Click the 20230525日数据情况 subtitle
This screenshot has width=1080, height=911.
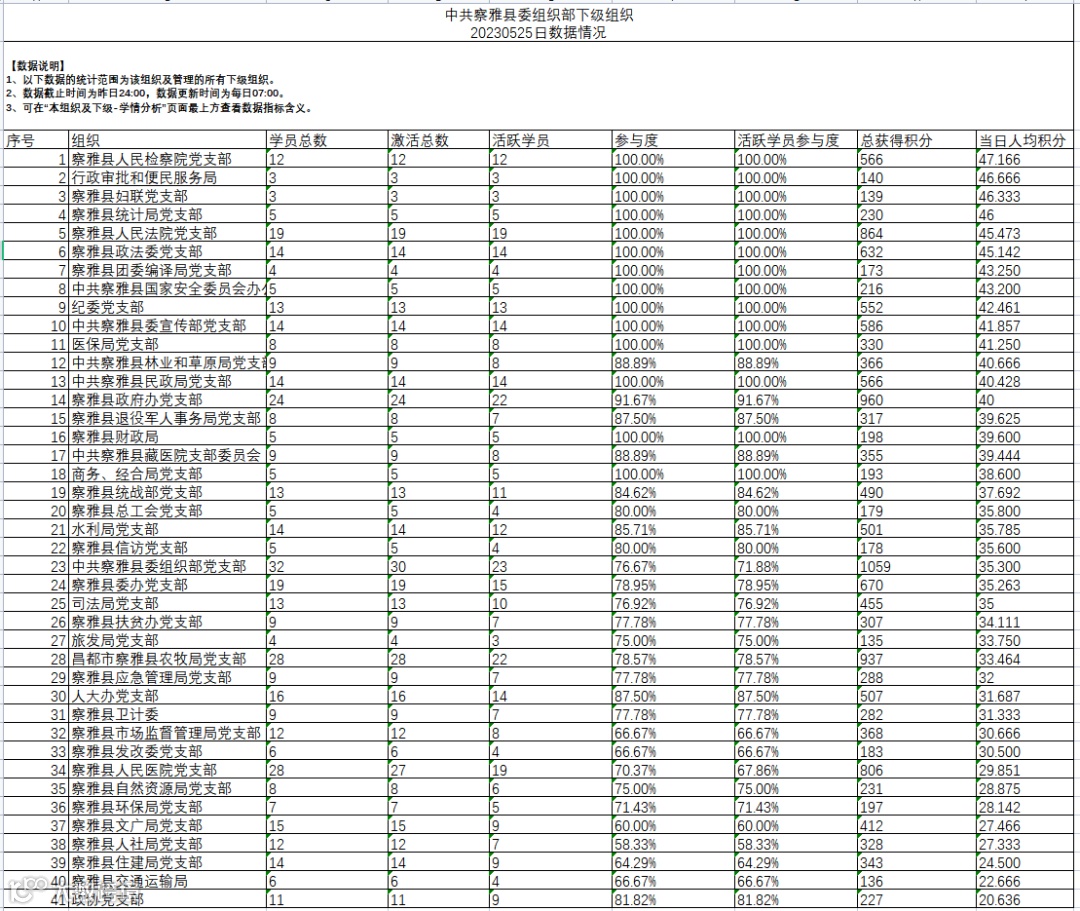click(x=538, y=32)
